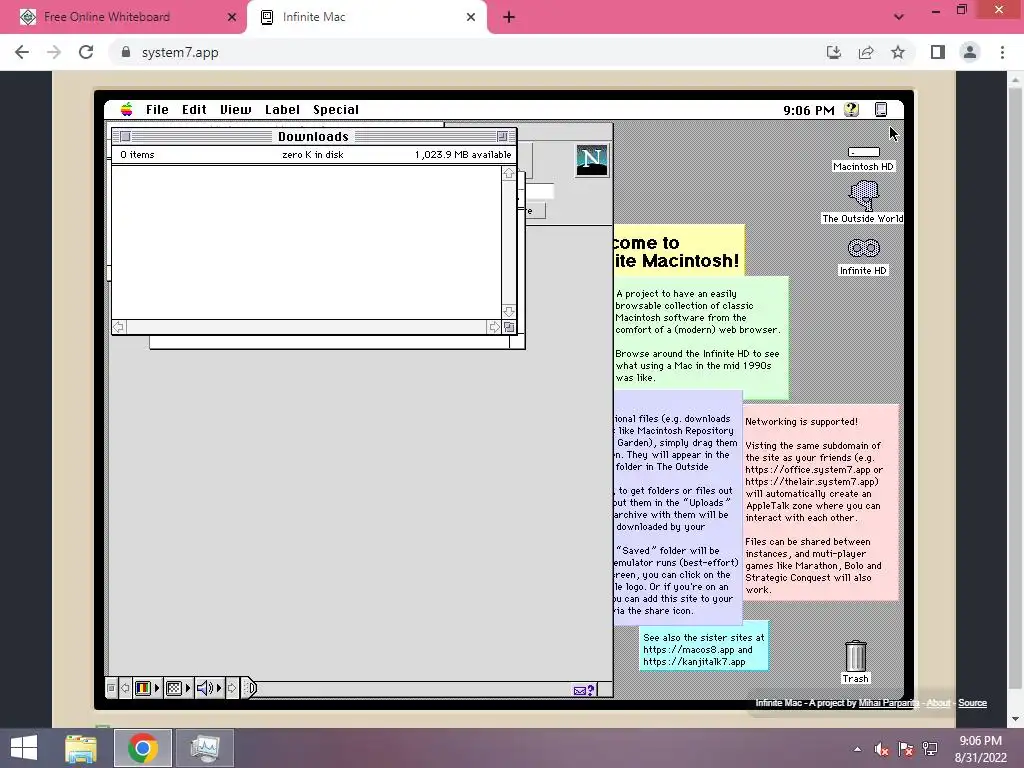
Task: Click the size box of Downloads window
Action: 509,327
